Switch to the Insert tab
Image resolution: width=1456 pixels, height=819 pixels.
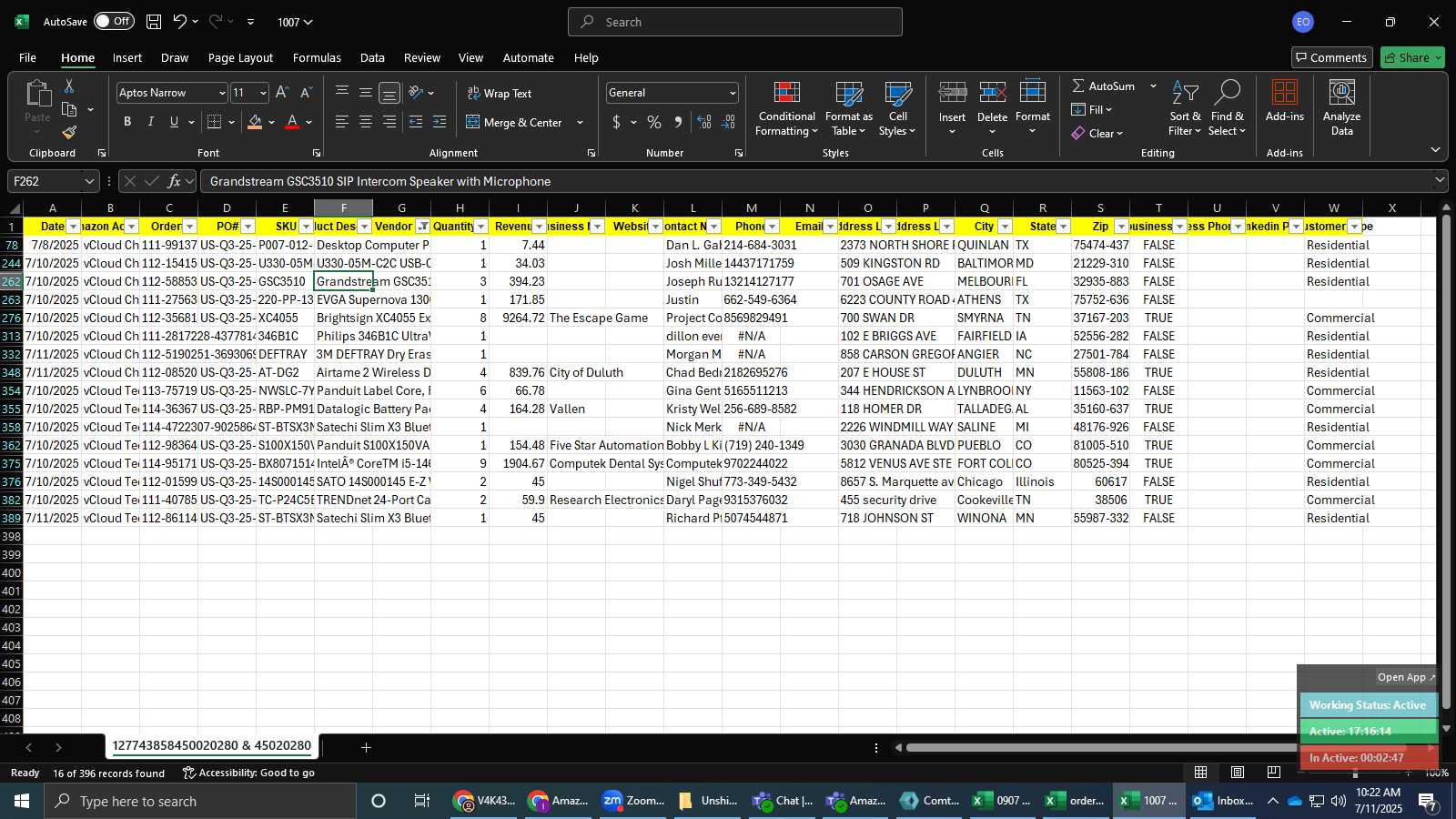pos(127,57)
